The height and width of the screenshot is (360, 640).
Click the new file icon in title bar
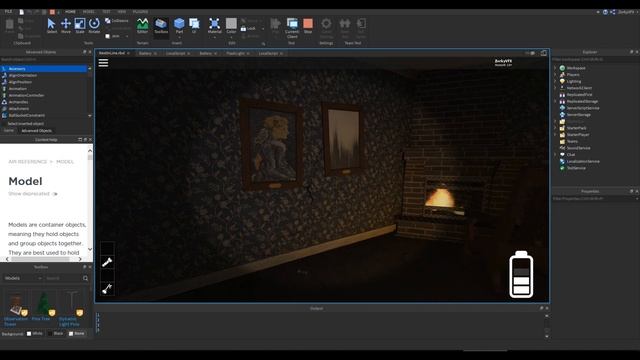click(22, 12)
